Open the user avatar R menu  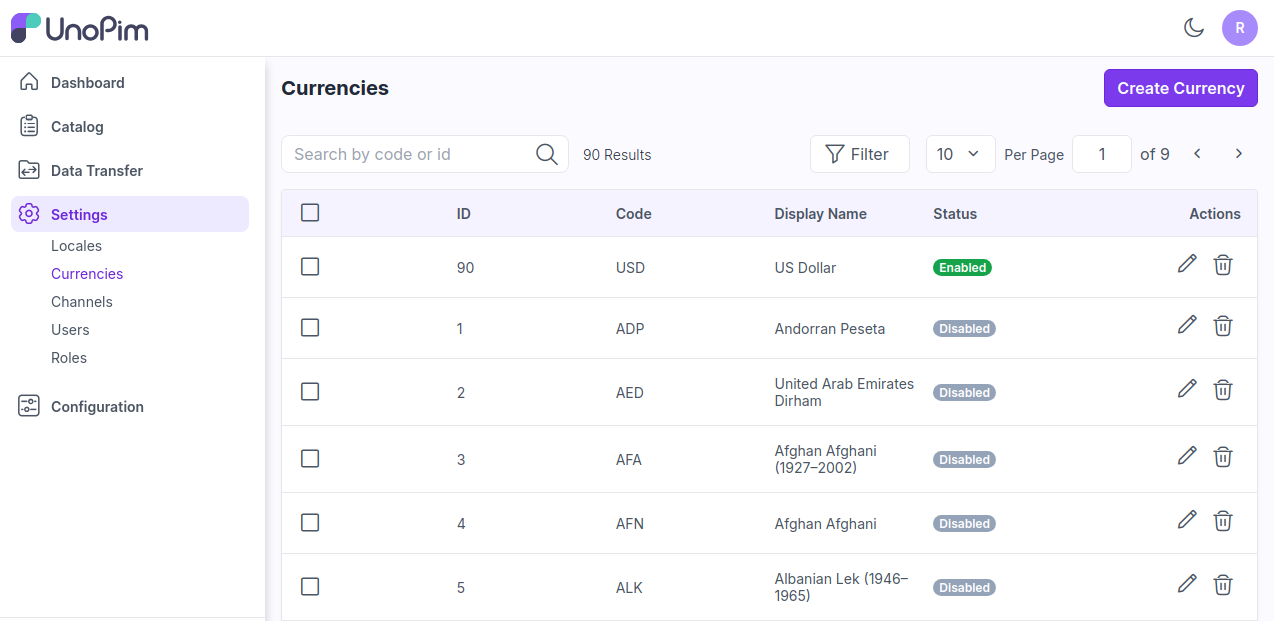1239,28
